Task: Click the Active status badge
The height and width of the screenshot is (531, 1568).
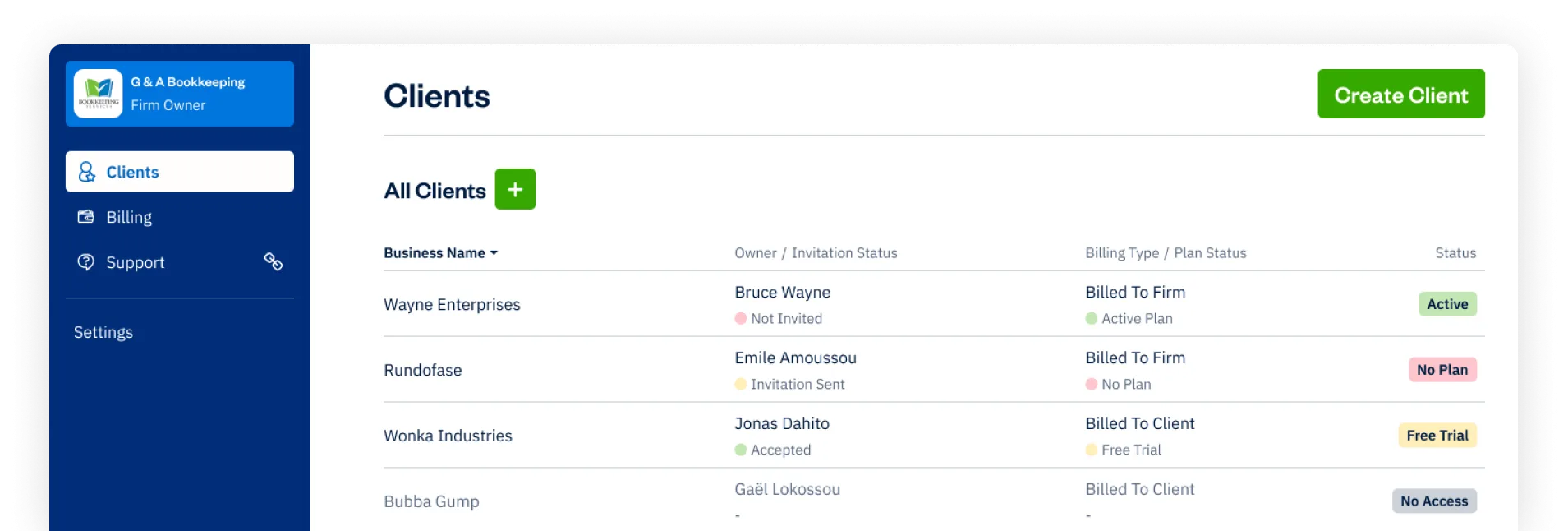Action: 1446,304
